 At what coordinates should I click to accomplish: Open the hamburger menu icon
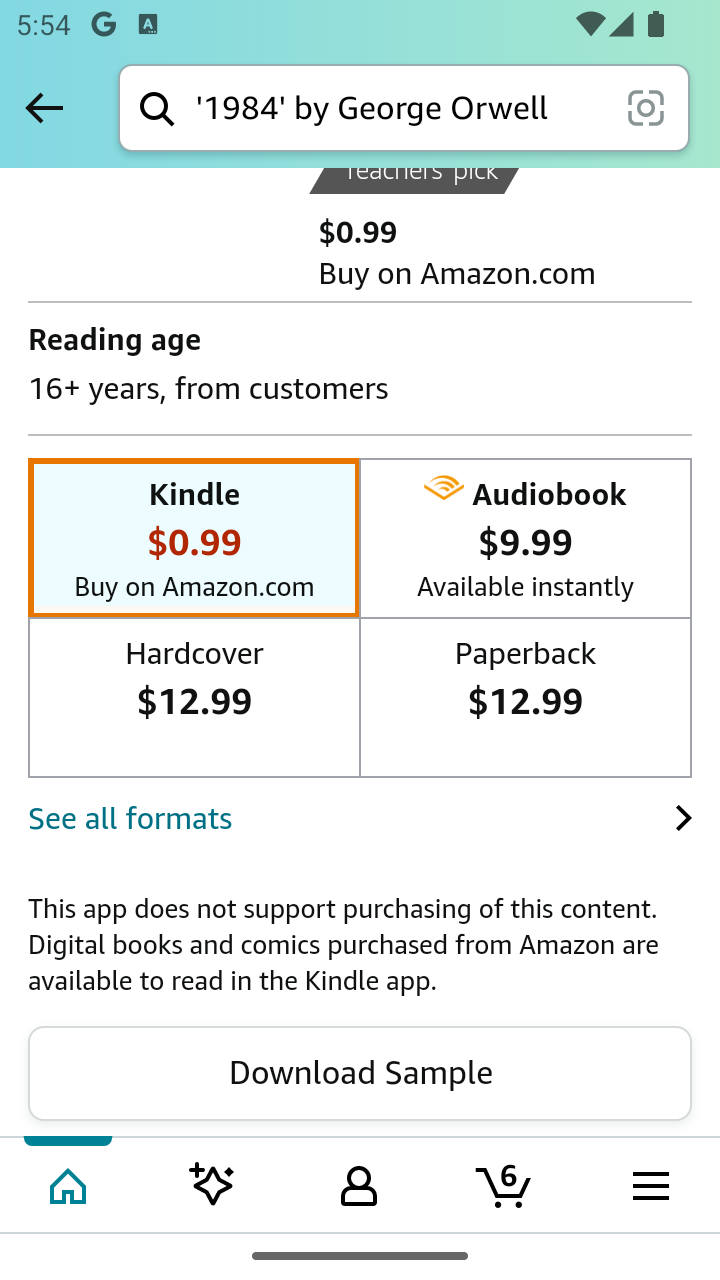(x=650, y=1187)
